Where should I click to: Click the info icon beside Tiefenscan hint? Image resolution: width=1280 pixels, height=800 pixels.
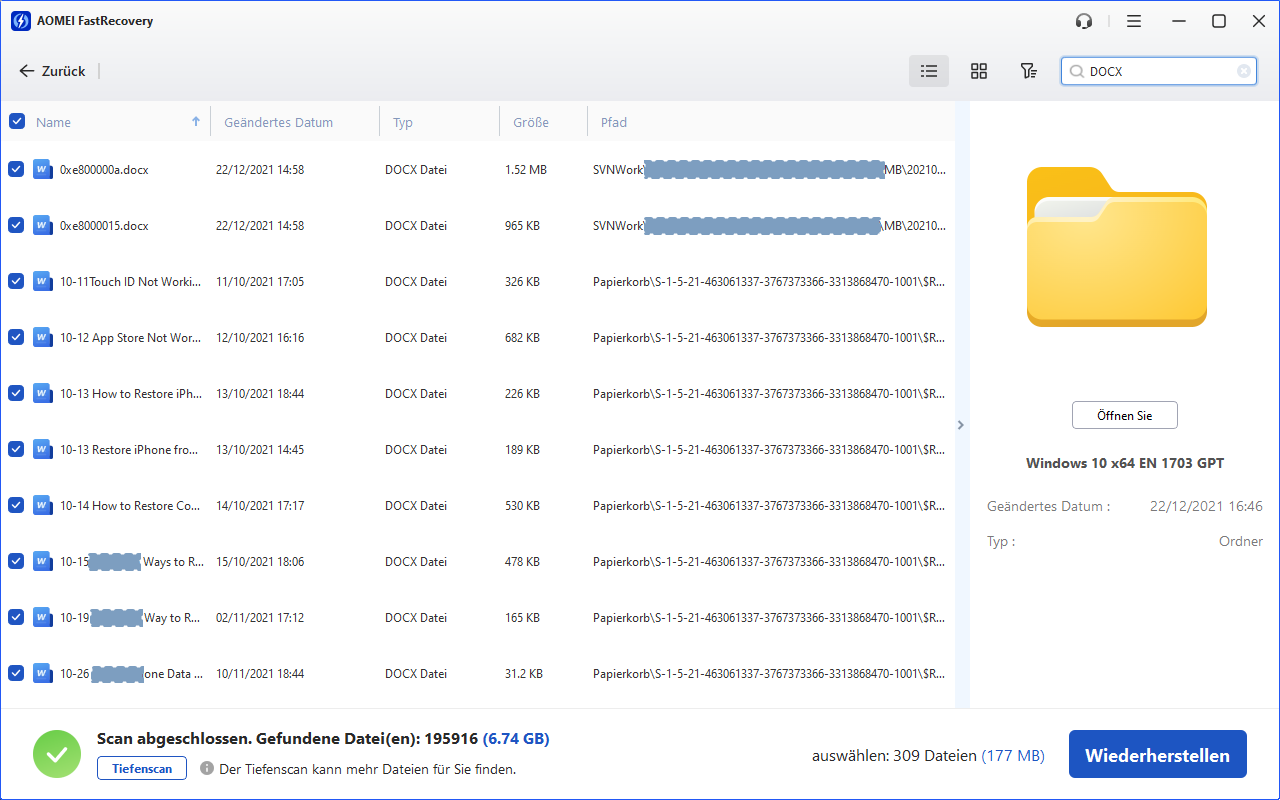tap(207, 769)
